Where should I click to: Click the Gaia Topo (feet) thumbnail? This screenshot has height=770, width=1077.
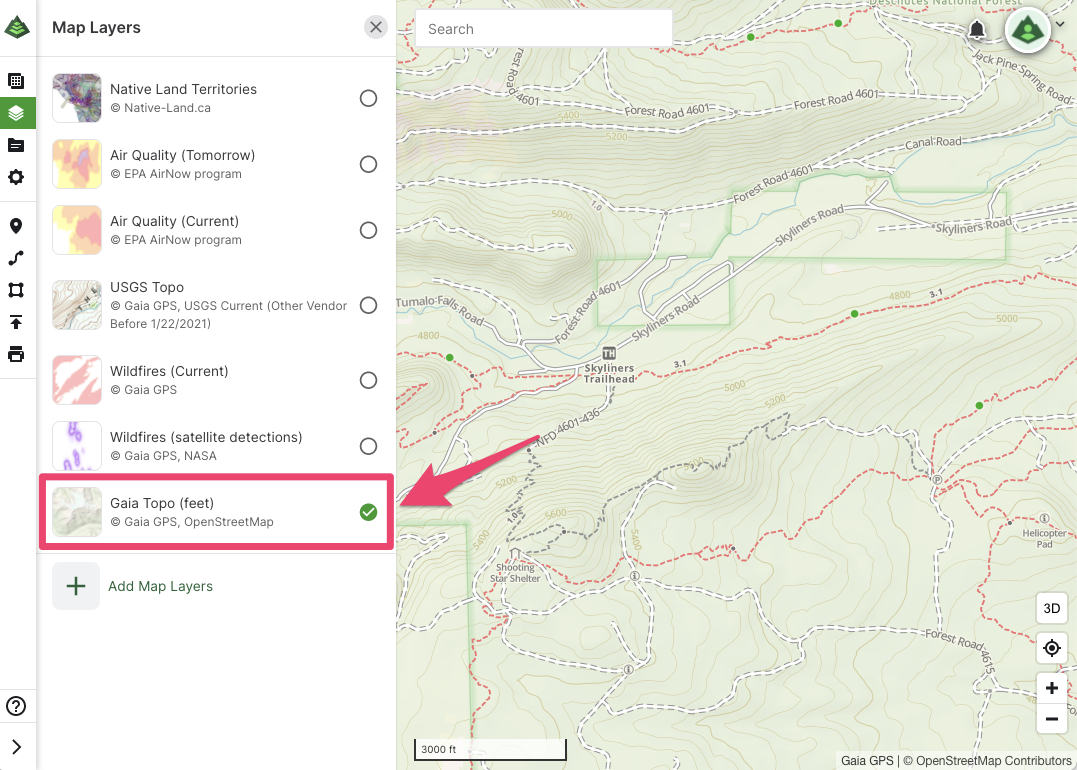pyautogui.click(x=77, y=512)
